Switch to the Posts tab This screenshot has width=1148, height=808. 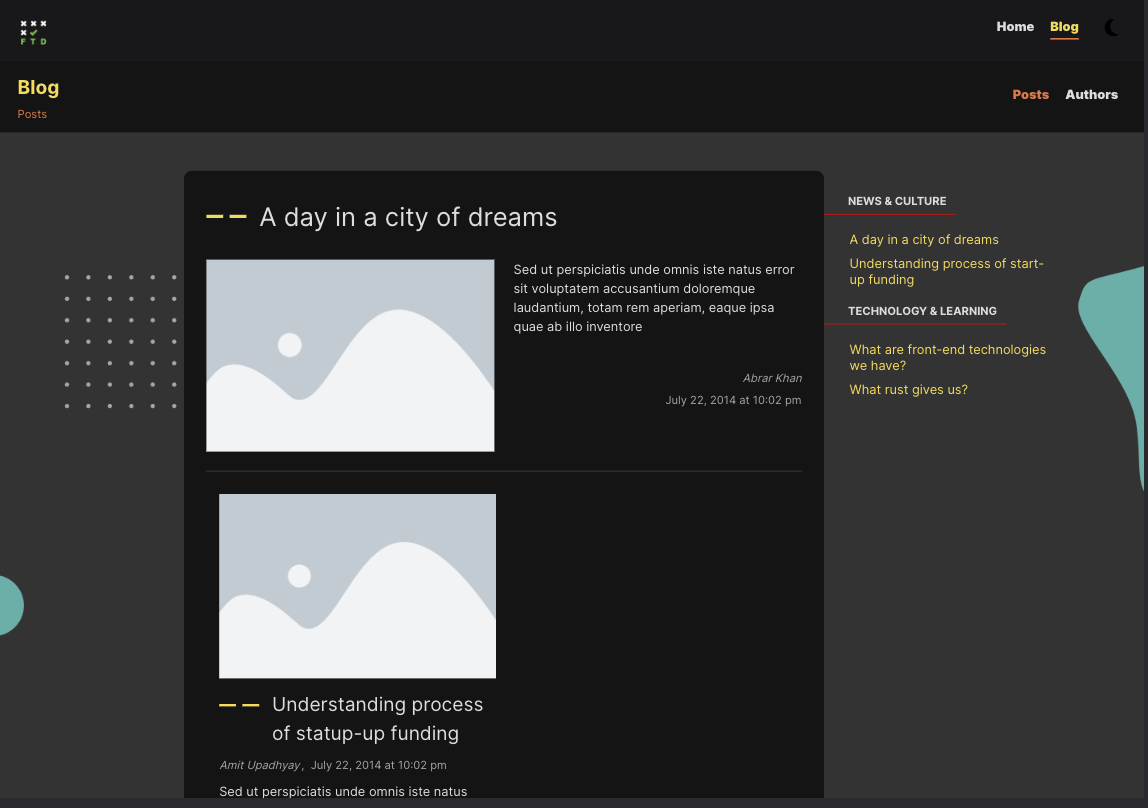[1030, 94]
